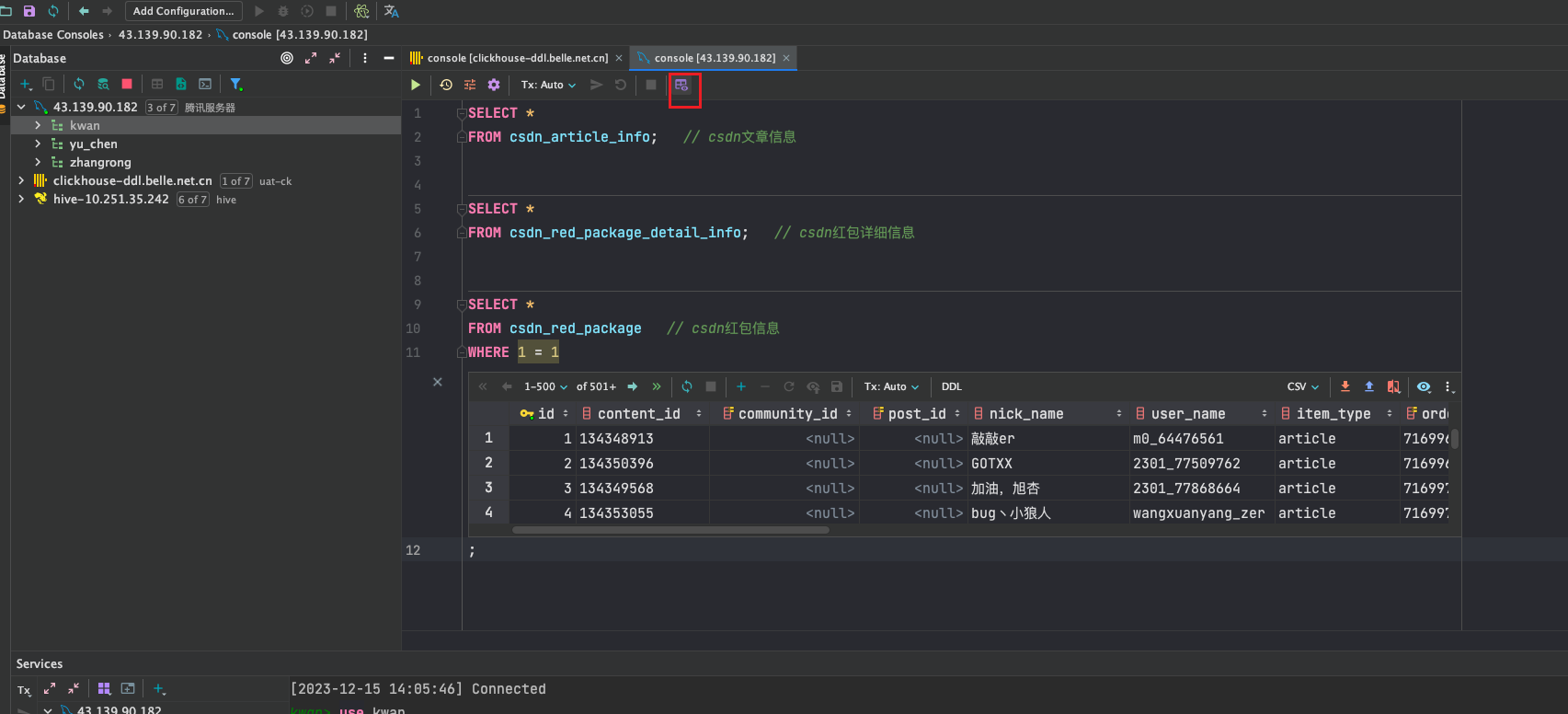Click the Jump to query console icon
1568x714 pixels.
(x=205, y=84)
